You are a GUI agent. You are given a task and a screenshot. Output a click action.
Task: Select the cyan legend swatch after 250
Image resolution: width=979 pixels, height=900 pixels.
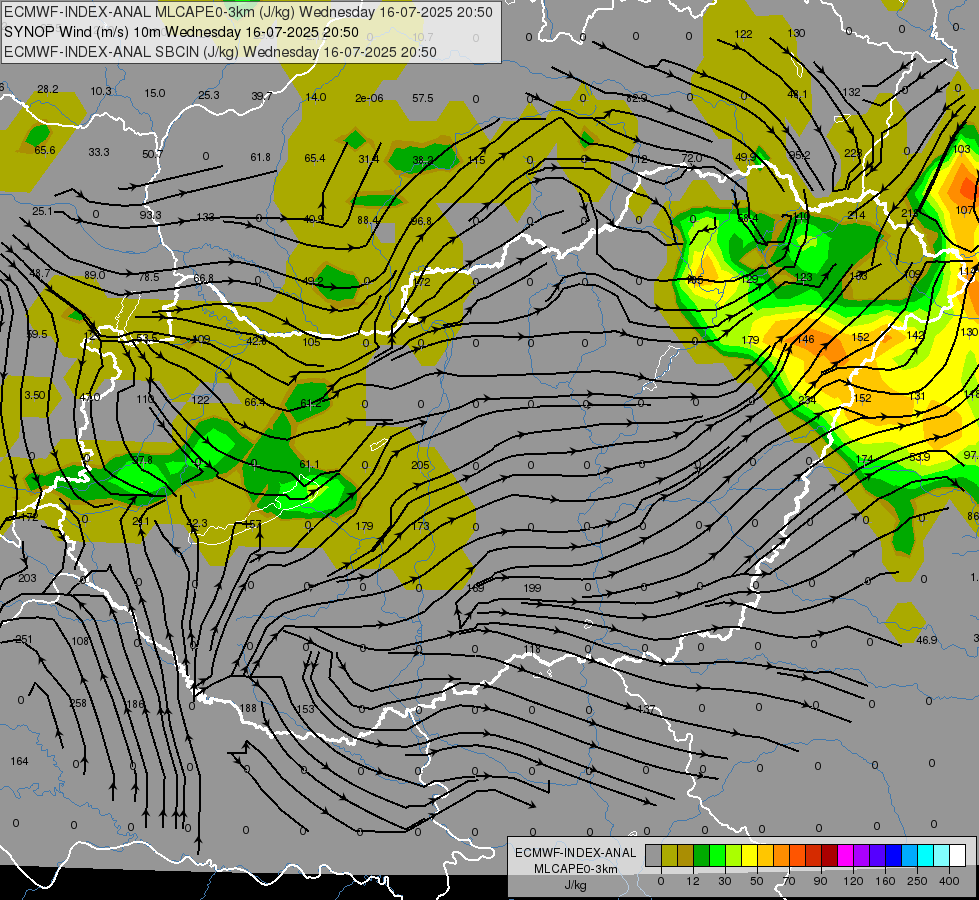point(926,856)
